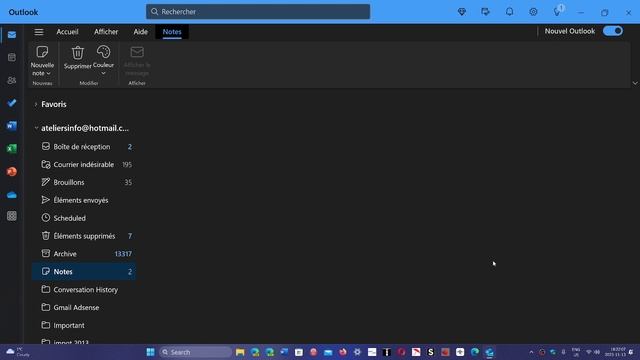Image resolution: width=640 pixels, height=360 pixels.
Task: Open the Éléments envoyés folder
Action: 84,200
